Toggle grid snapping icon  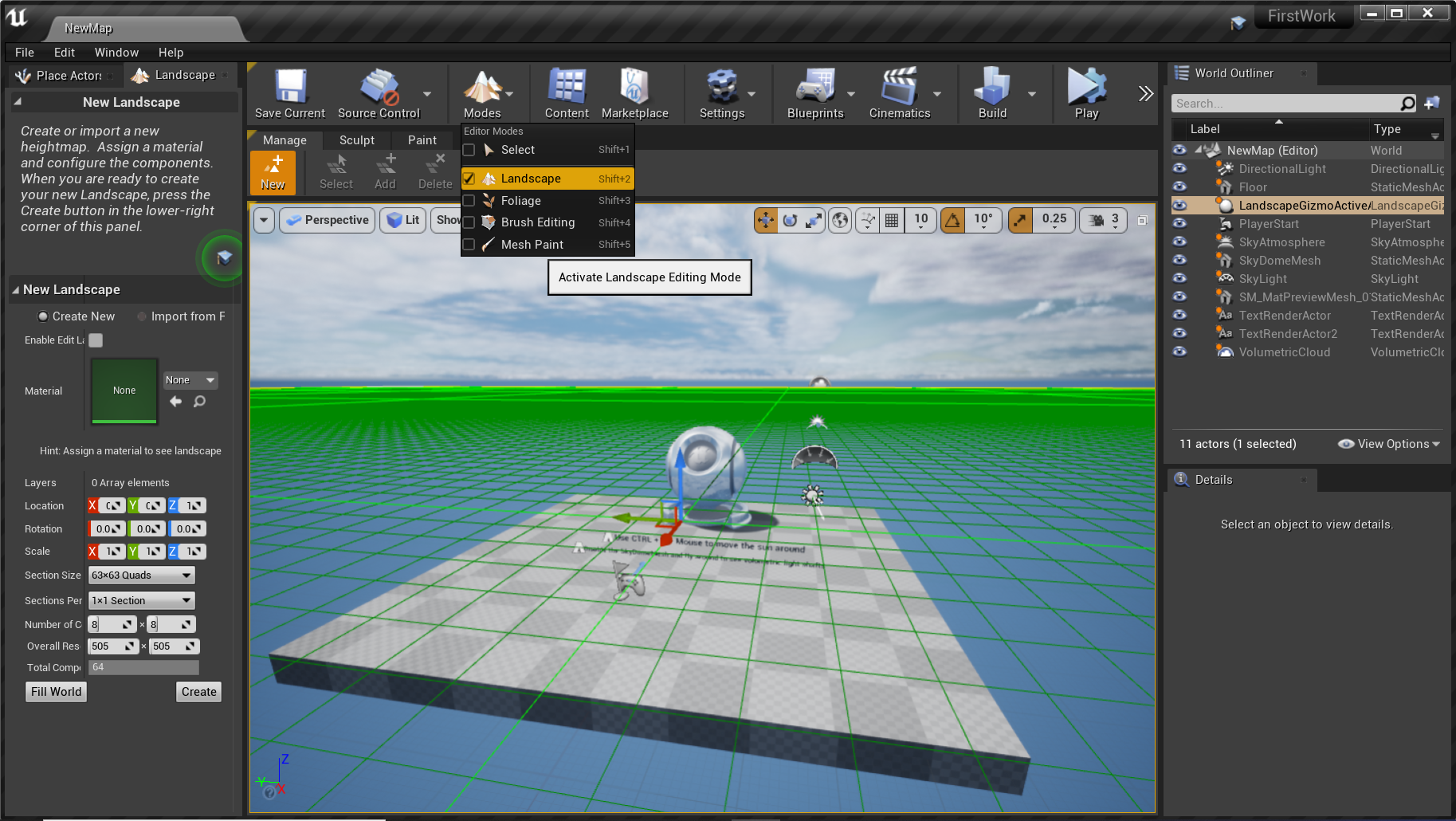point(892,220)
